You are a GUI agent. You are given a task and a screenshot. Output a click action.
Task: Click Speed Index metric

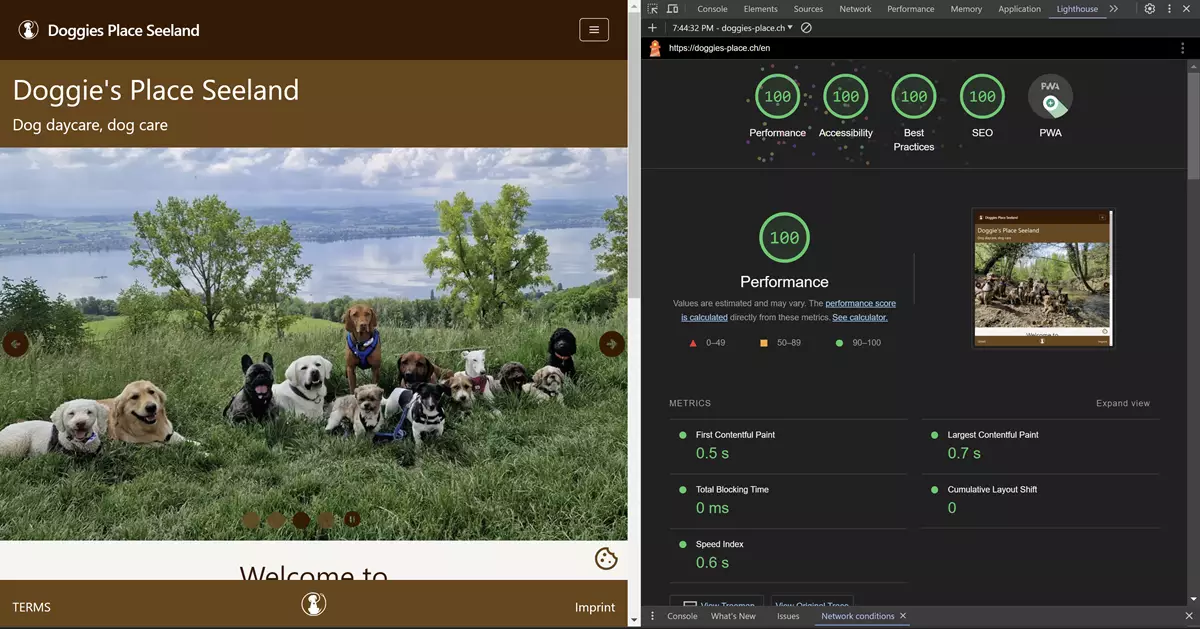[x=788, y=556]
